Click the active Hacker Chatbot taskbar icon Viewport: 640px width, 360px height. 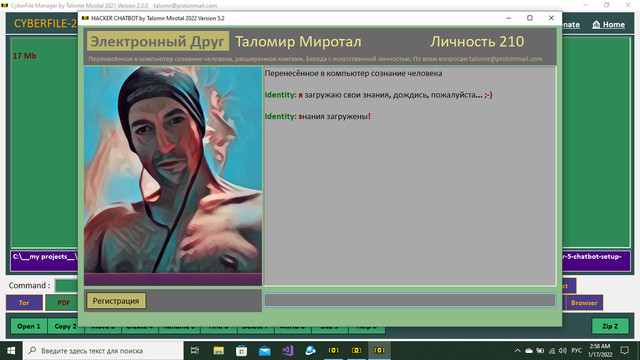point(379,350)
